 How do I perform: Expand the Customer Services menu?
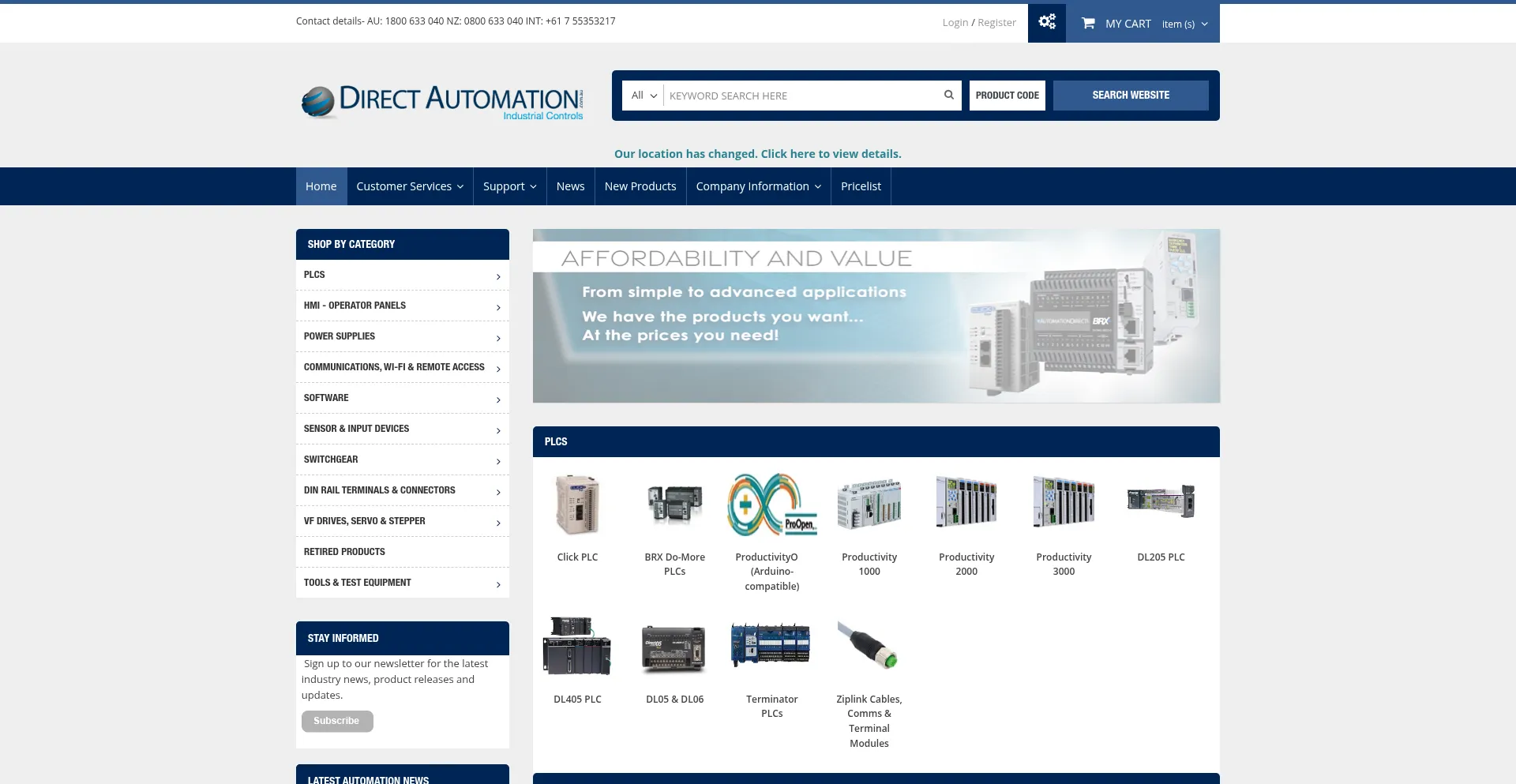tap(409, 186)
